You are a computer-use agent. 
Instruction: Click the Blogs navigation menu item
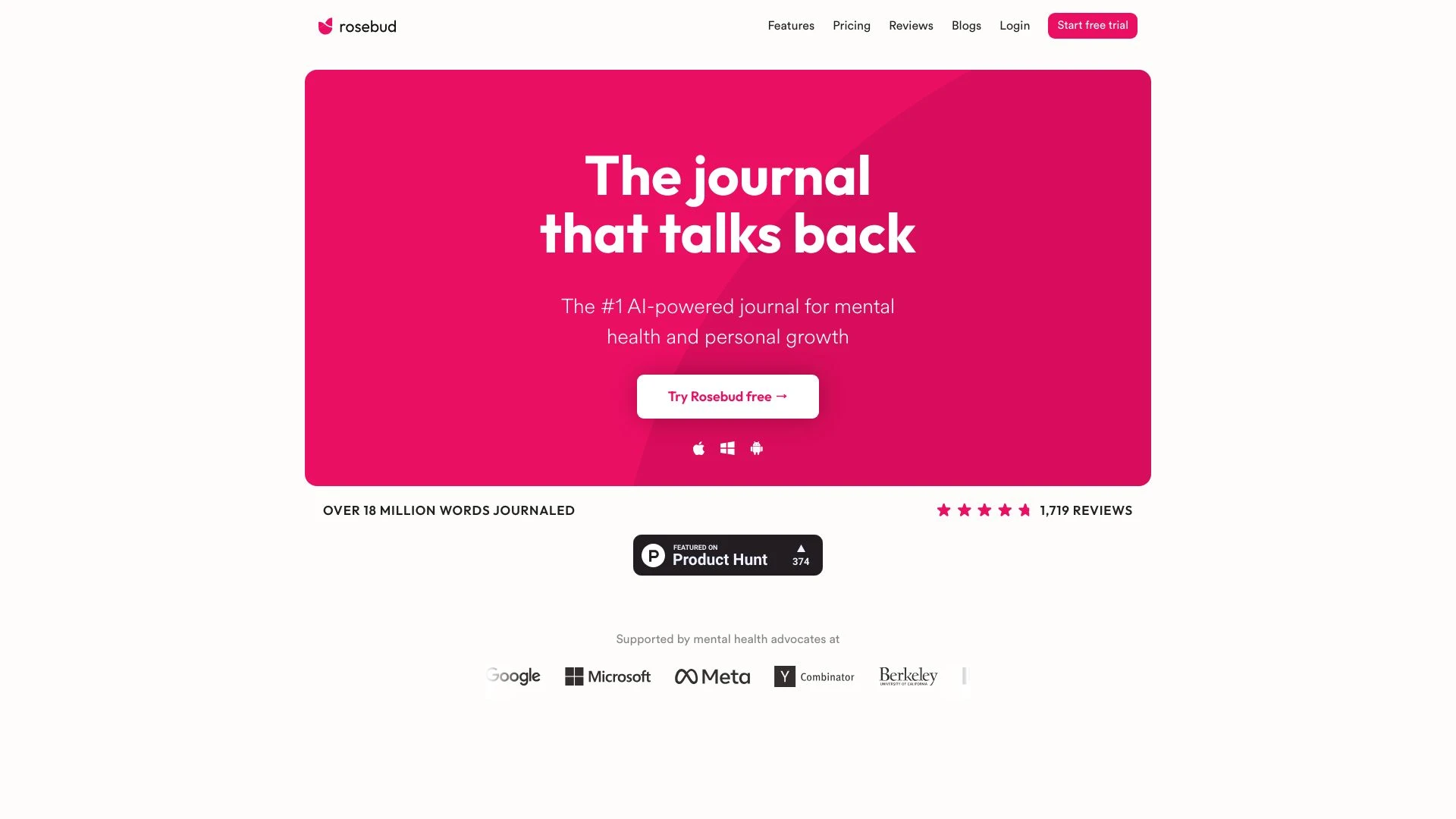[965, 25]
